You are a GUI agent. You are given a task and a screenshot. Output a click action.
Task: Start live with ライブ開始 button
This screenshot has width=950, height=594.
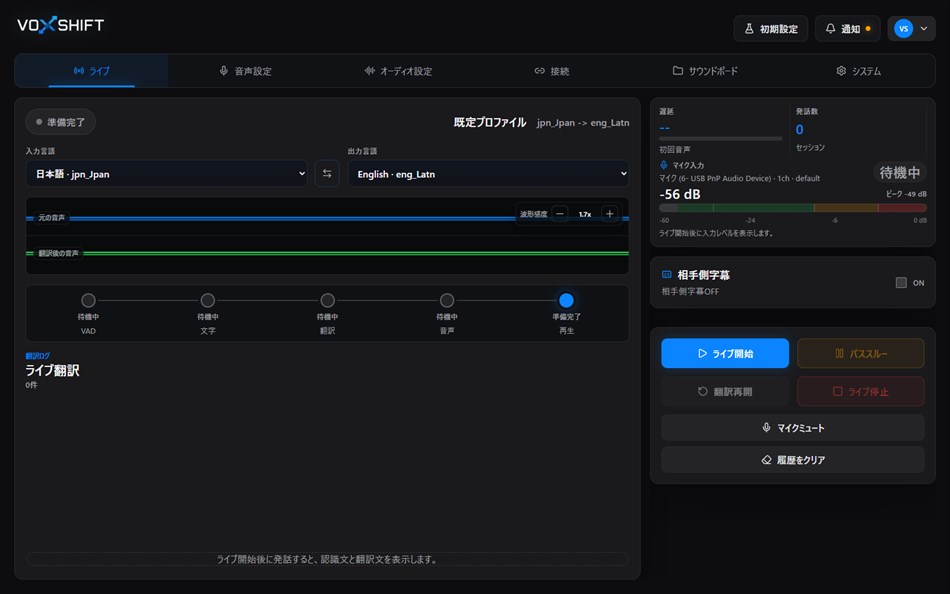[725, 353]
